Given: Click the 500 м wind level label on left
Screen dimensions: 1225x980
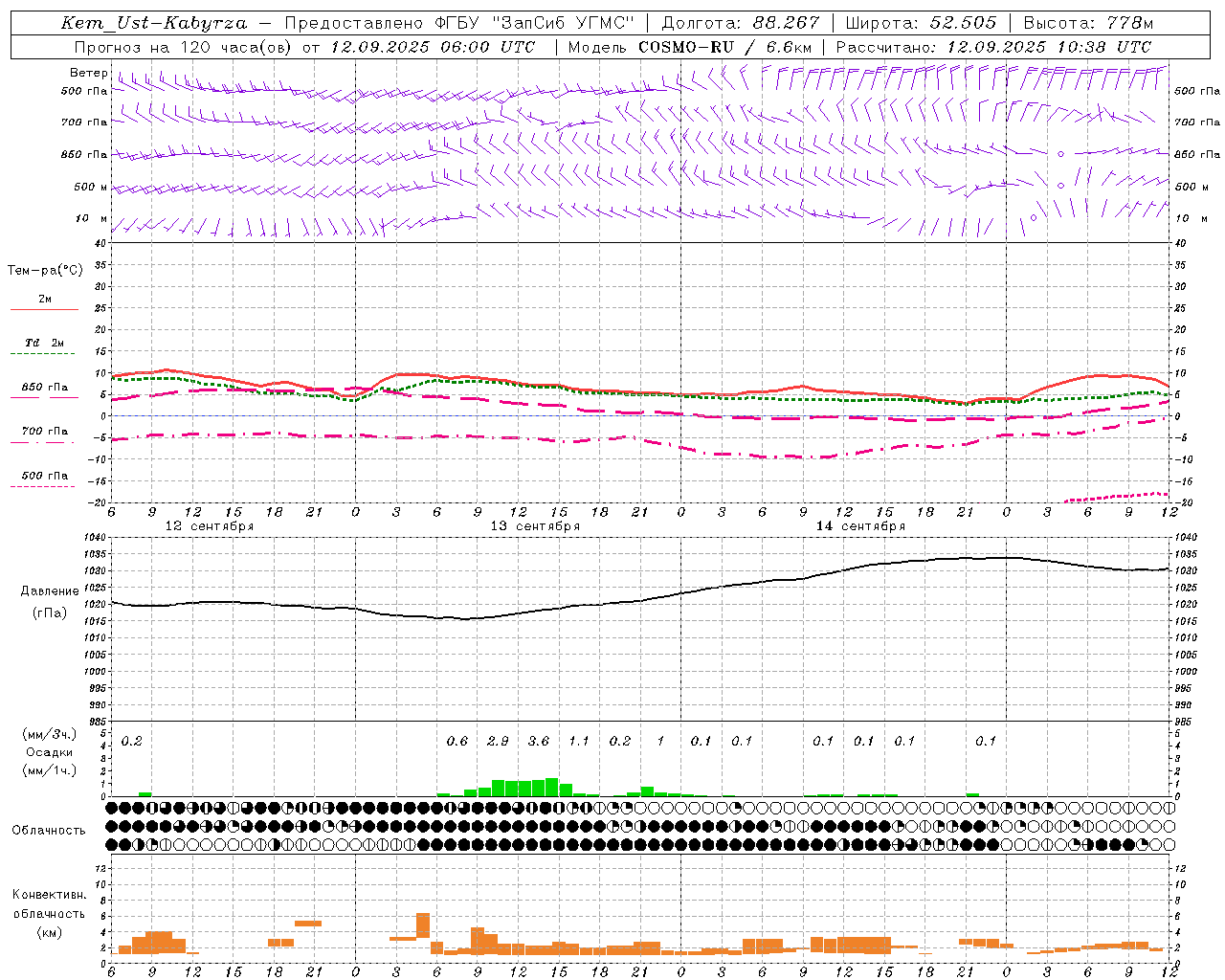Looking at the screenshot, I should (x=91, y=187).
